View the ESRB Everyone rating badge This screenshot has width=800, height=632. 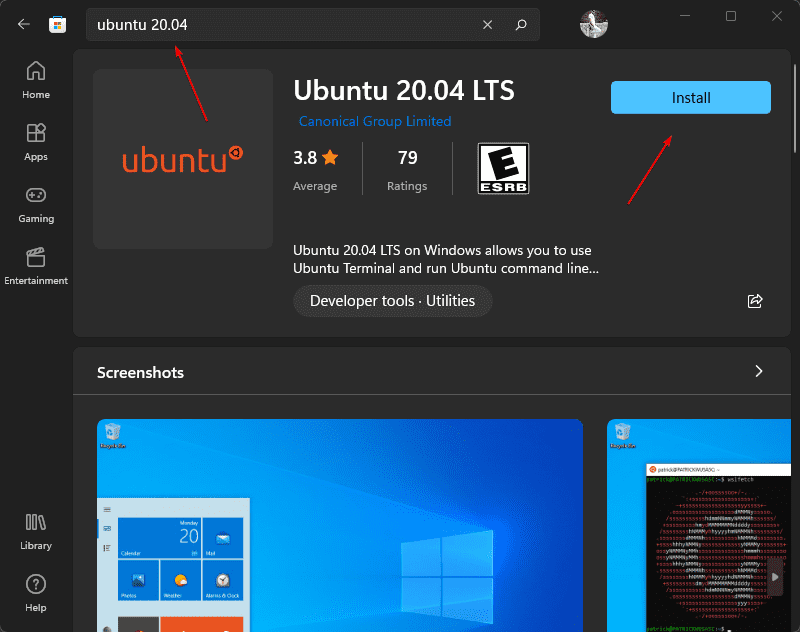(x=503, y=168)
